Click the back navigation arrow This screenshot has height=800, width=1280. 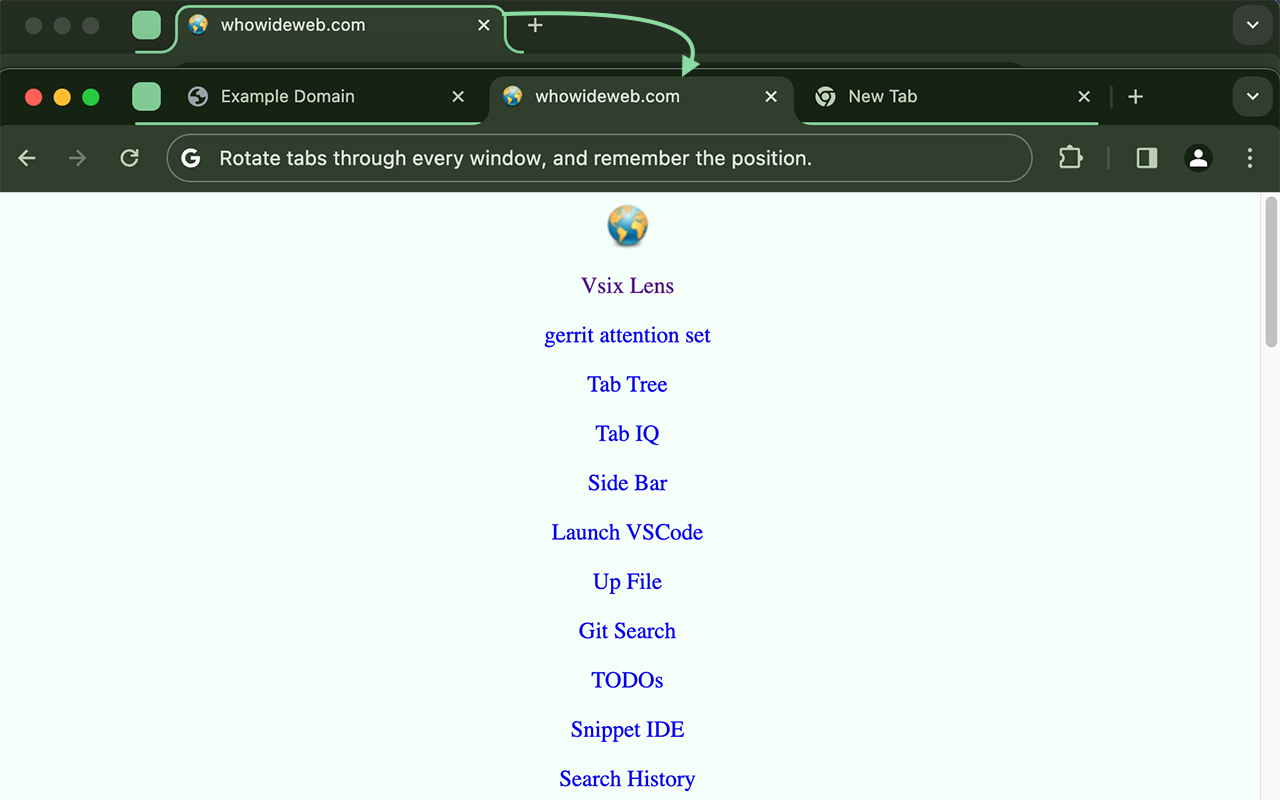pyautogui.click(x=27, y=158)
